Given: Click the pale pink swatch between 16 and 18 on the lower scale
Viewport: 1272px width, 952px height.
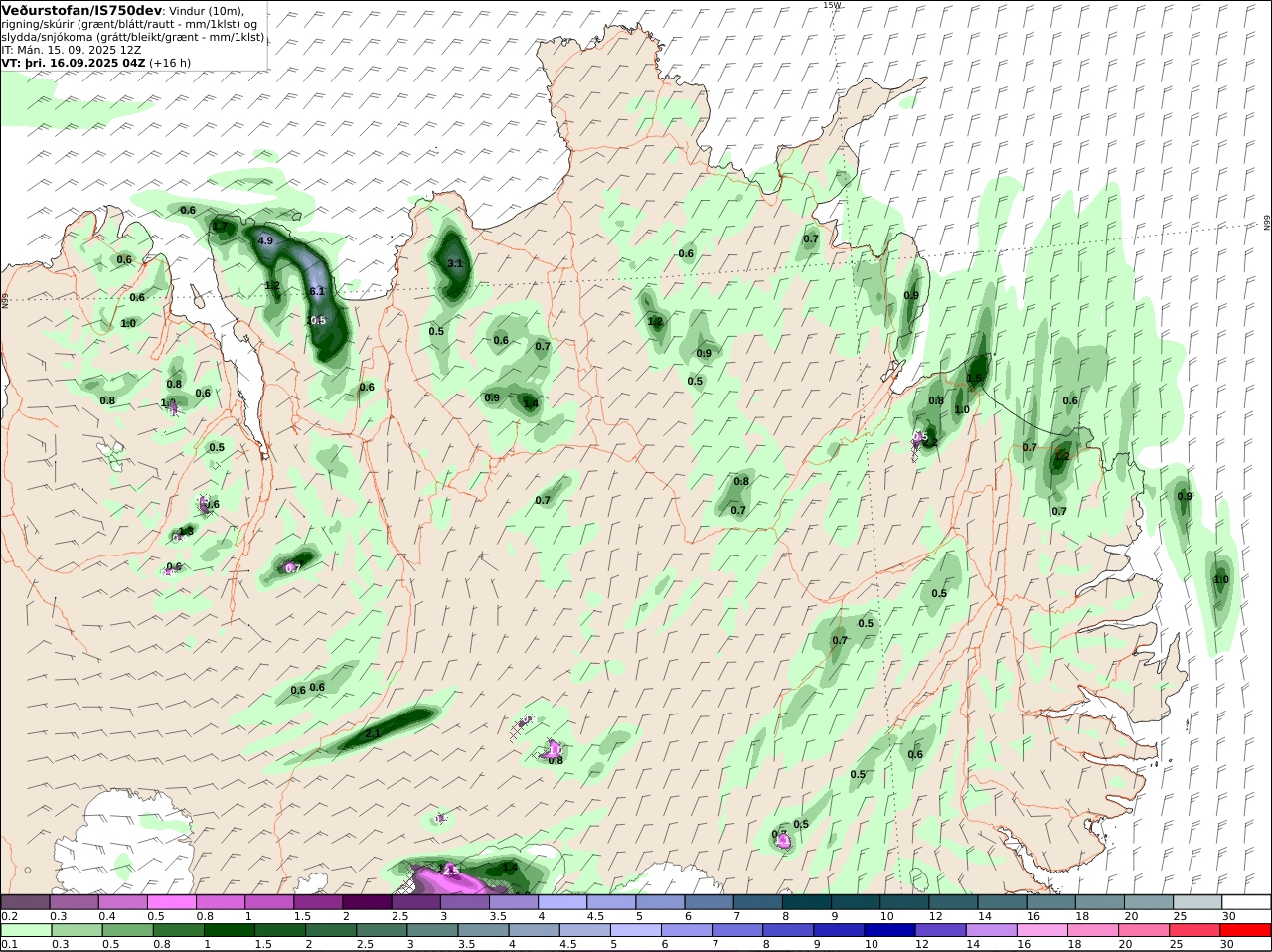Looking at the screenshot, I should (1042, 930).
